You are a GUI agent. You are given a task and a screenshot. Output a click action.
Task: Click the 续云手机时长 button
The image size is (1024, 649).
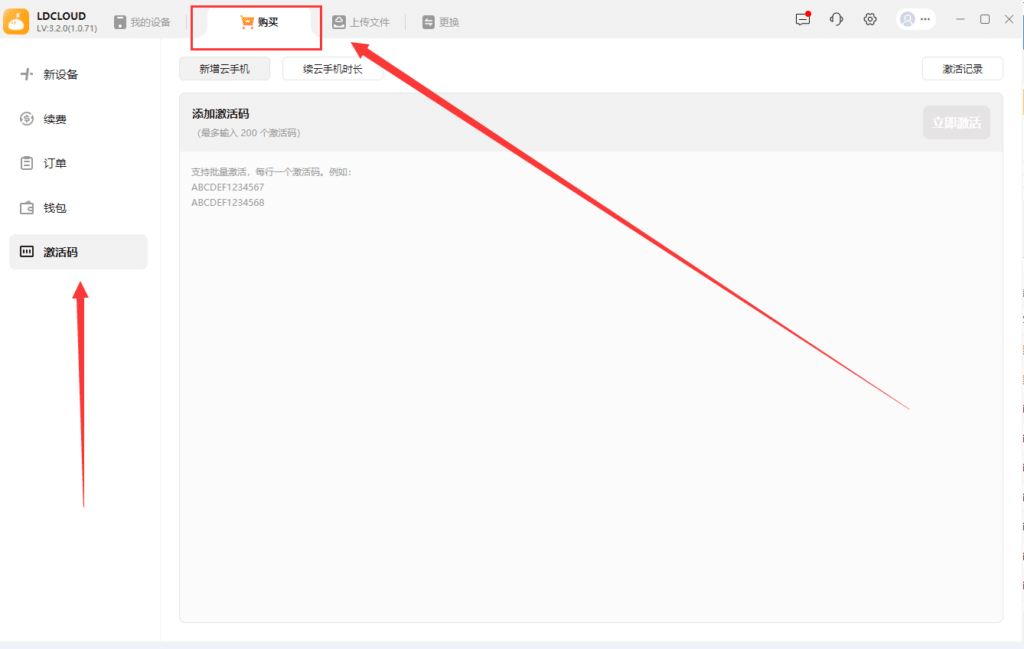click(332, 69)
